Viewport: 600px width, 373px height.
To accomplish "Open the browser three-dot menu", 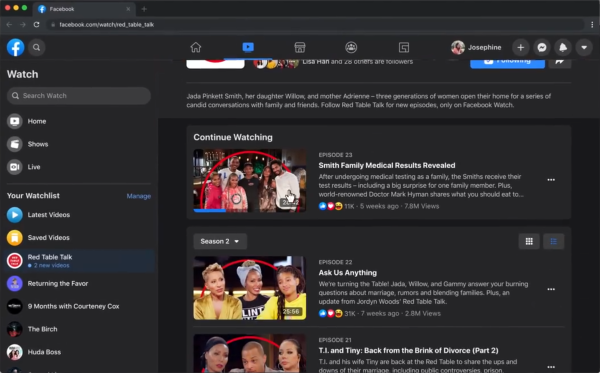I will point(592,24).
